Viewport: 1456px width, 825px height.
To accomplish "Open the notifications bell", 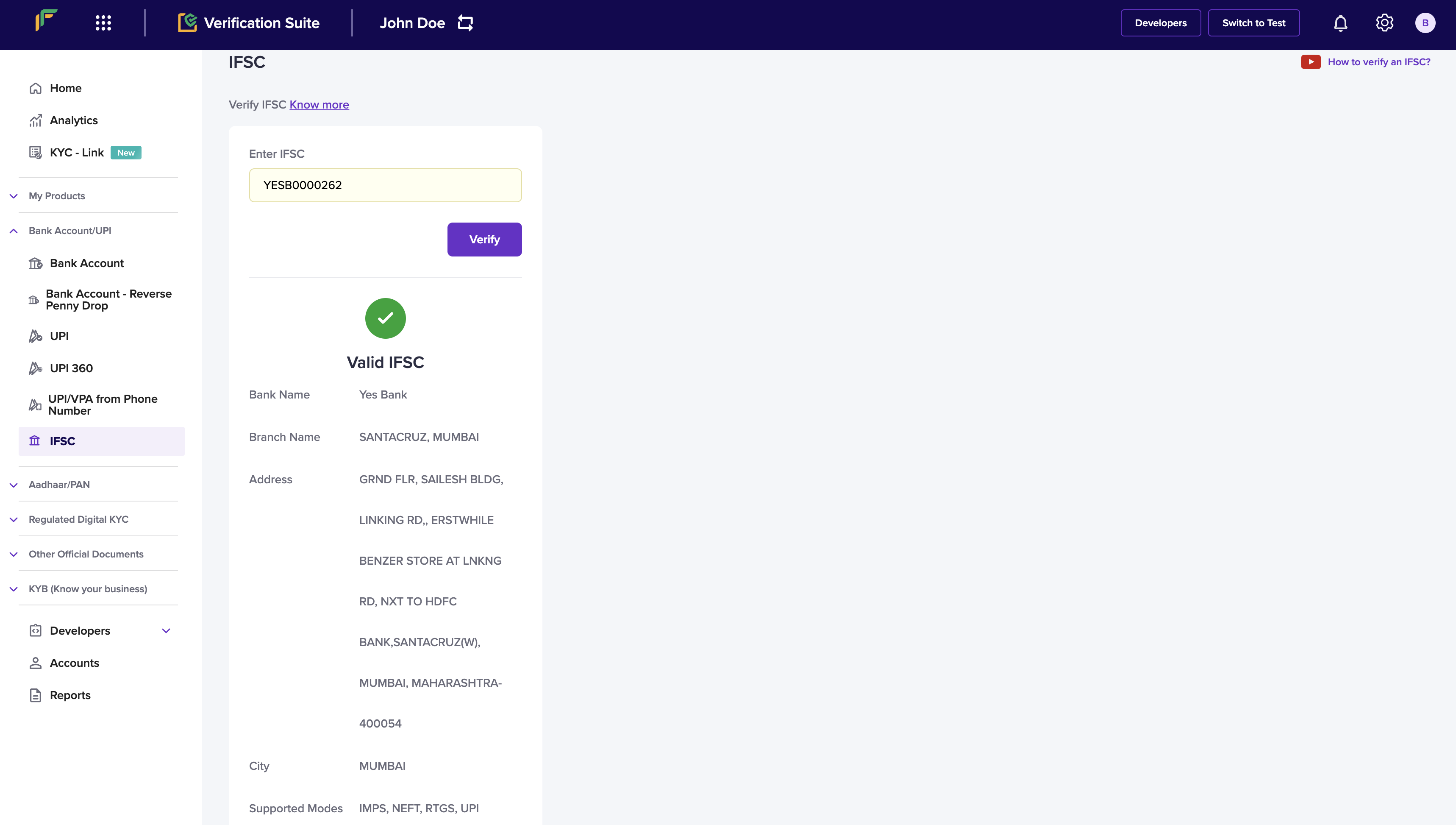I will 1340,23.
